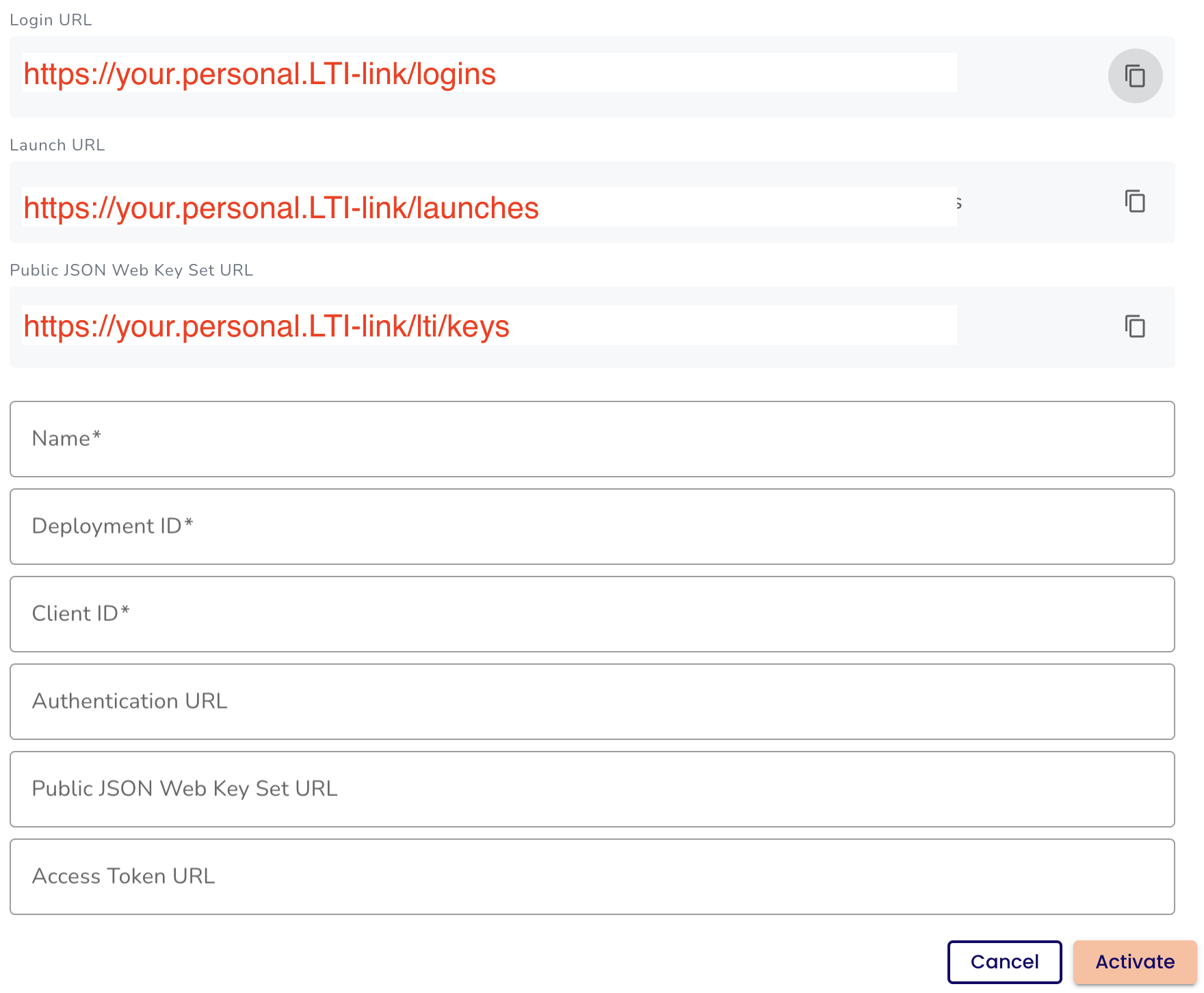The width and height of the screenshot is (1204, 993).
Task: Click the 'Login URL' caption label
Action: click(x=51, y=20)
